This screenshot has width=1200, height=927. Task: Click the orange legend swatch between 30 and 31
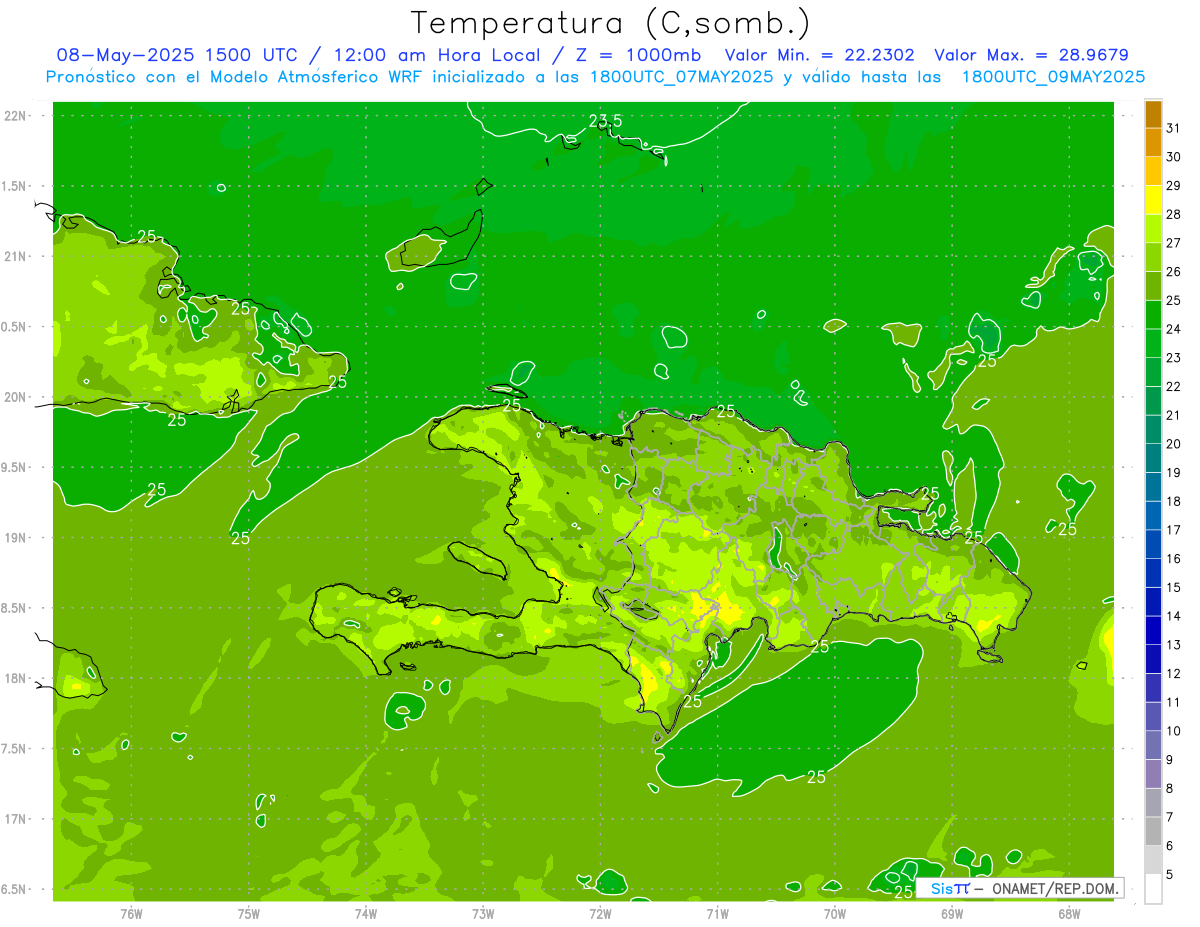(x=1153, y=142)
